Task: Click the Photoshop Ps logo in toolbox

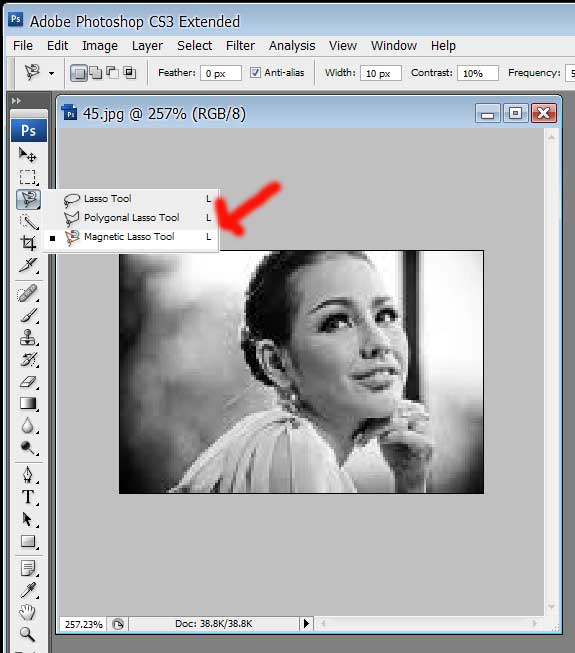Action: [29, 130]
